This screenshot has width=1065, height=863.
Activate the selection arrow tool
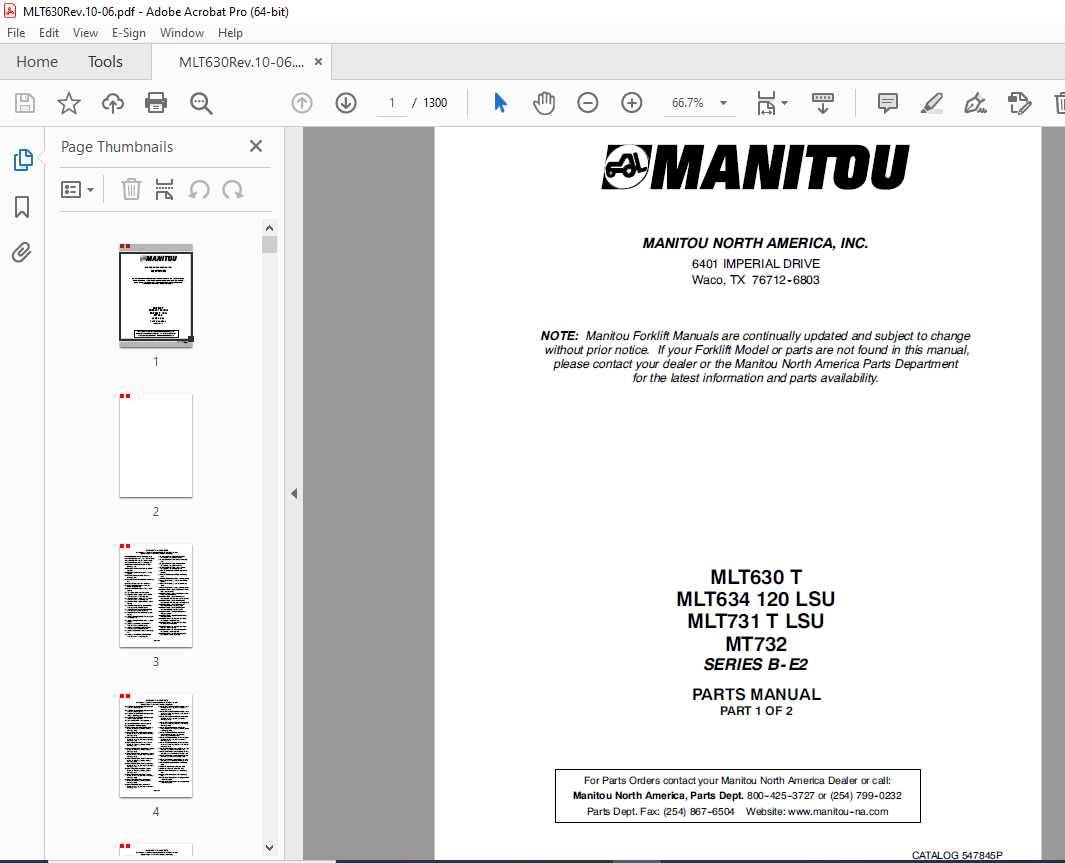[x=501, y=103]
